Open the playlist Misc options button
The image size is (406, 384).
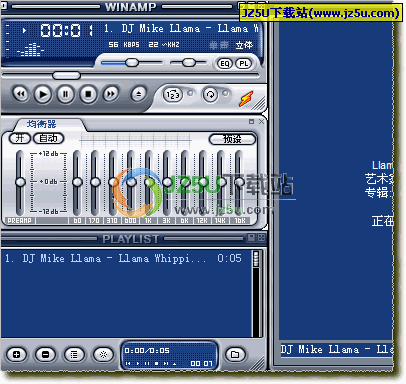tap(103, 355)
